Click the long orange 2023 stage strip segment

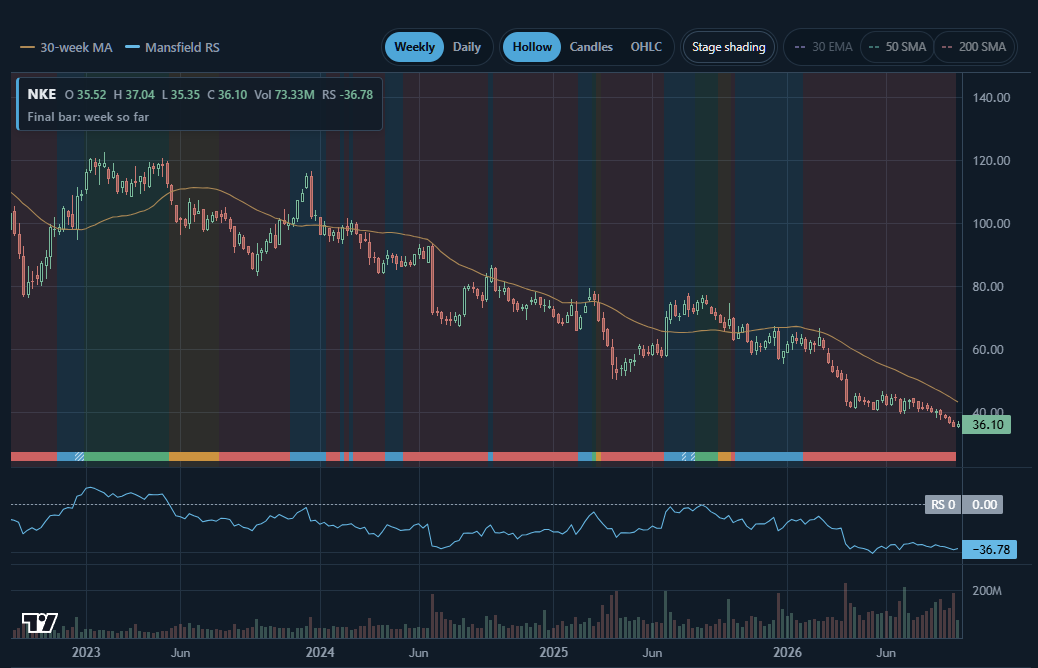194,456
